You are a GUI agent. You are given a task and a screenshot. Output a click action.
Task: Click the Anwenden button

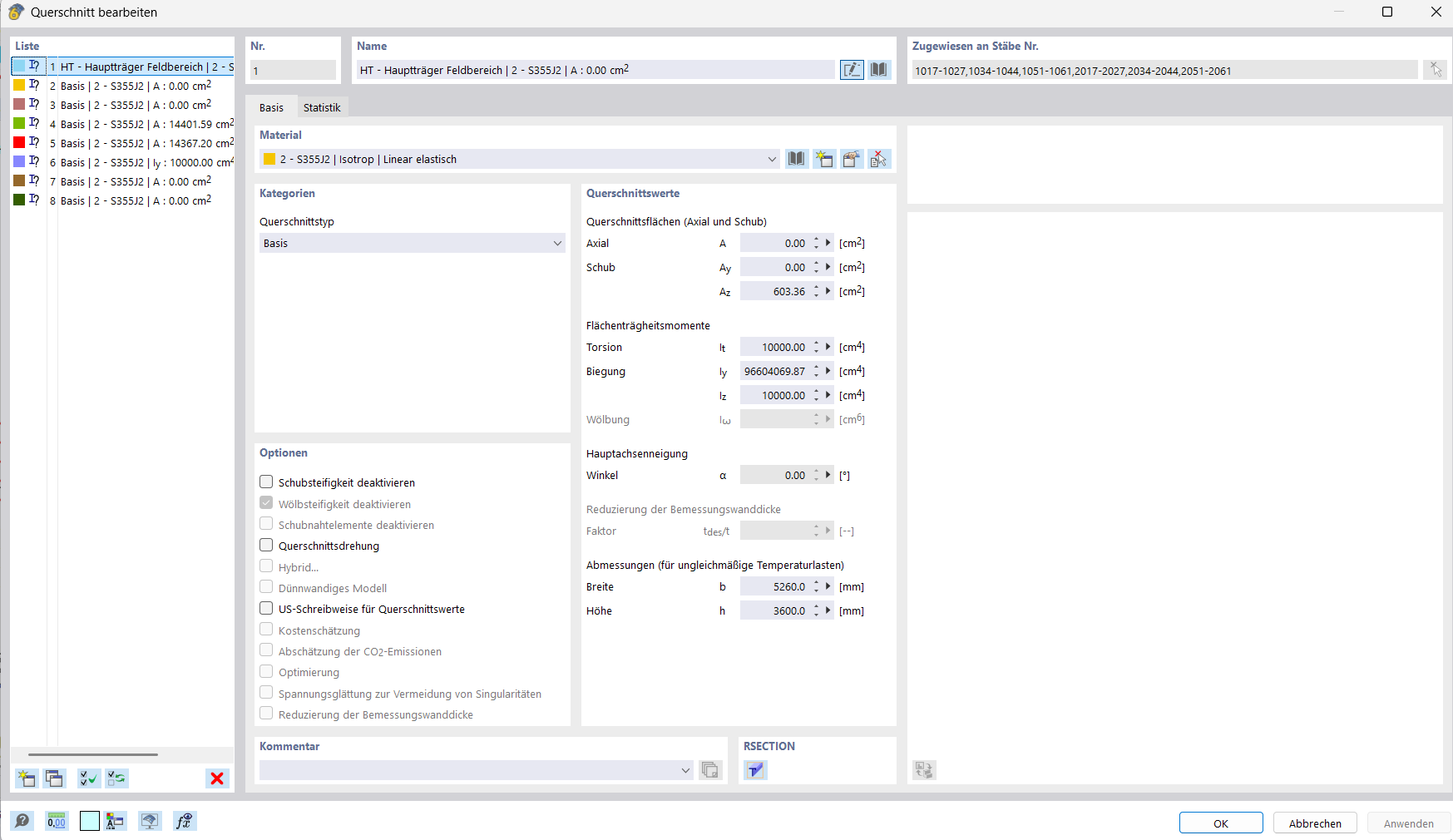click(1409, 823)
